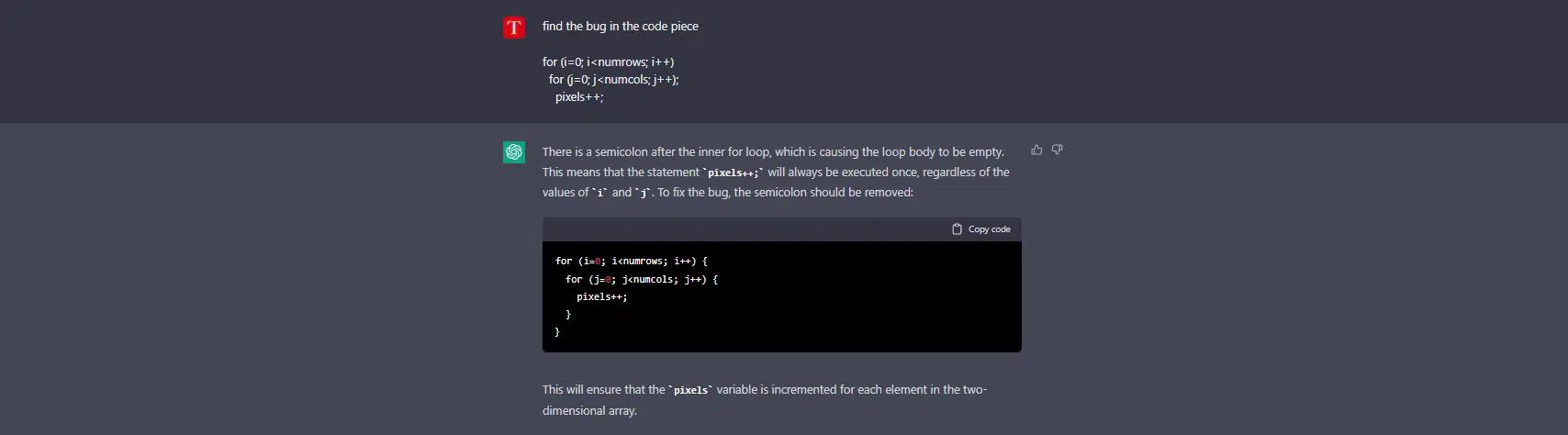Image resolution: width=1568 pixels, height=435 pixels.
Task: Click the last closing brace in code block
Action: pos(557,332)
